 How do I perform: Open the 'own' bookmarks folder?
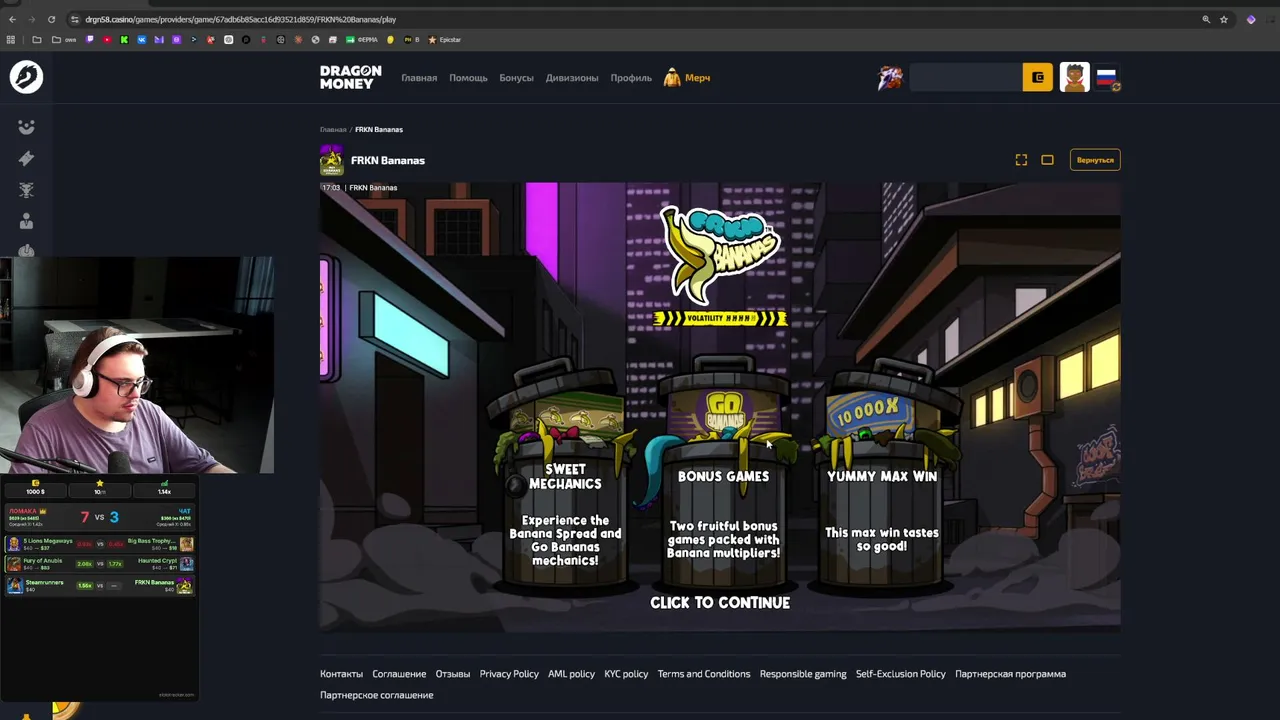tap(66, 40)
